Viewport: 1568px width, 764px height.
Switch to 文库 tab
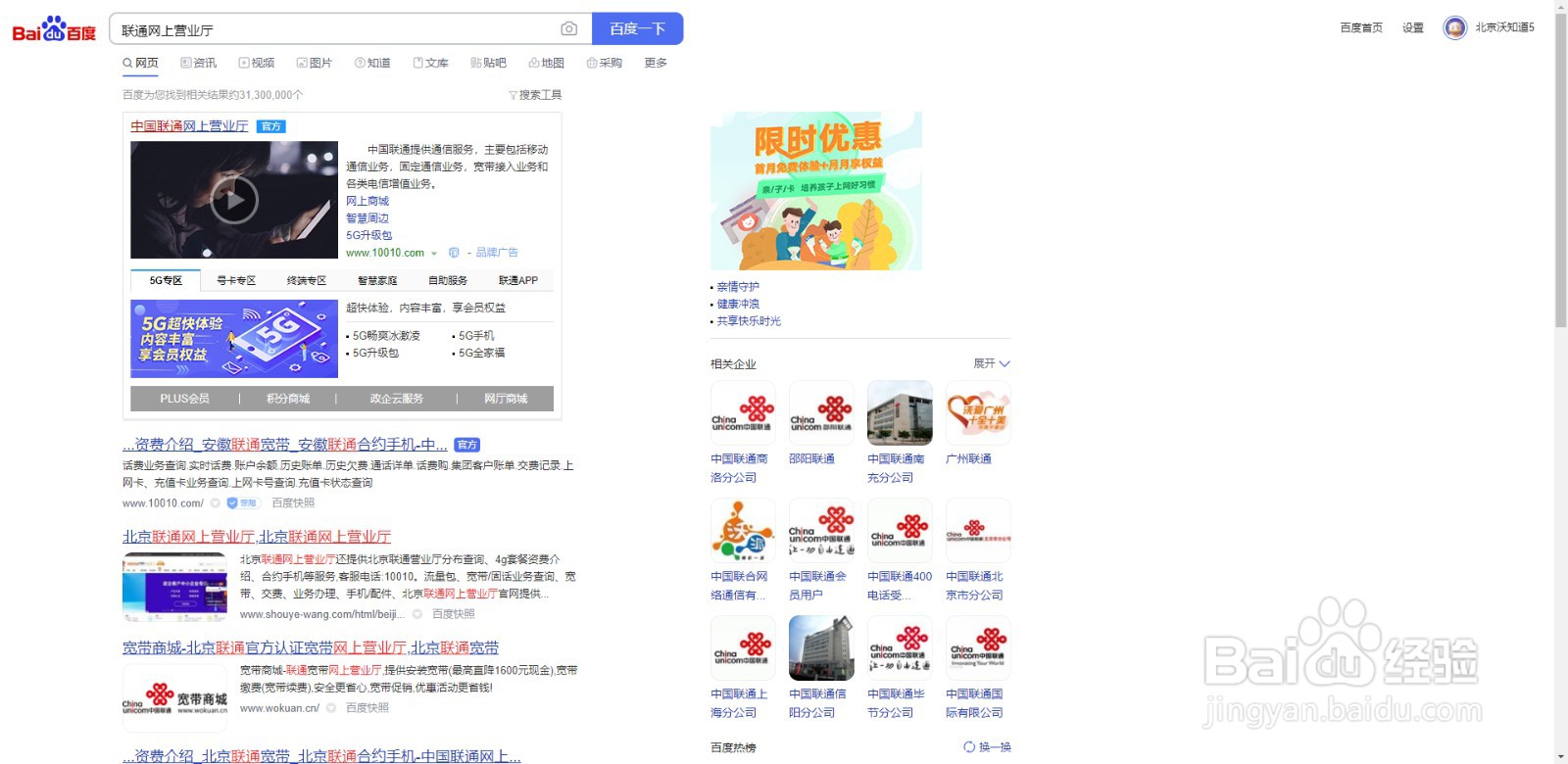[430, 63]
